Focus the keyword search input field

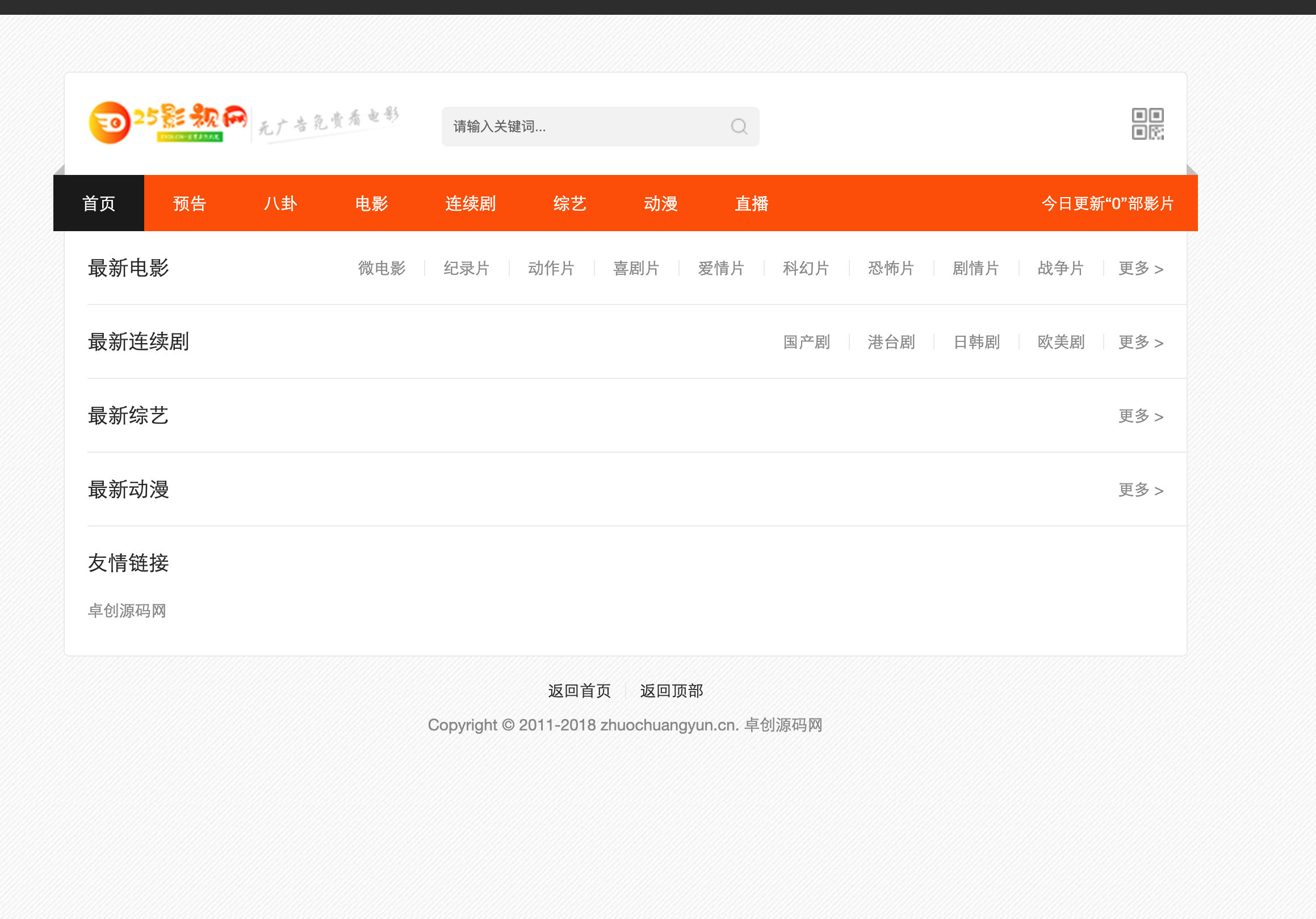click(600, 127)
